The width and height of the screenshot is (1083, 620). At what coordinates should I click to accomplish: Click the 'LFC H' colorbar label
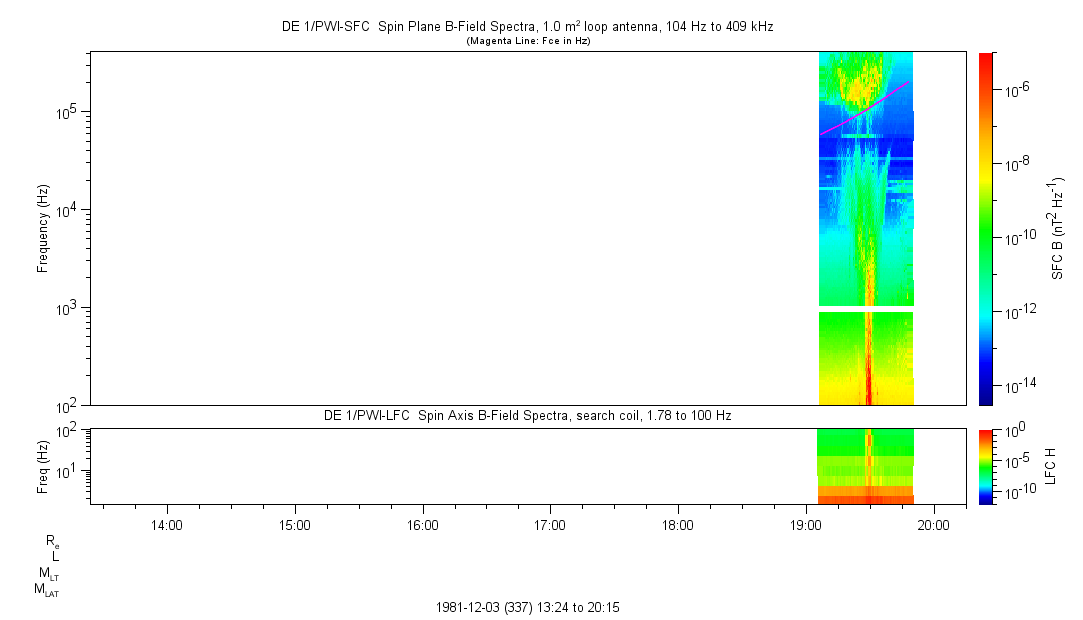(1050, 466)
